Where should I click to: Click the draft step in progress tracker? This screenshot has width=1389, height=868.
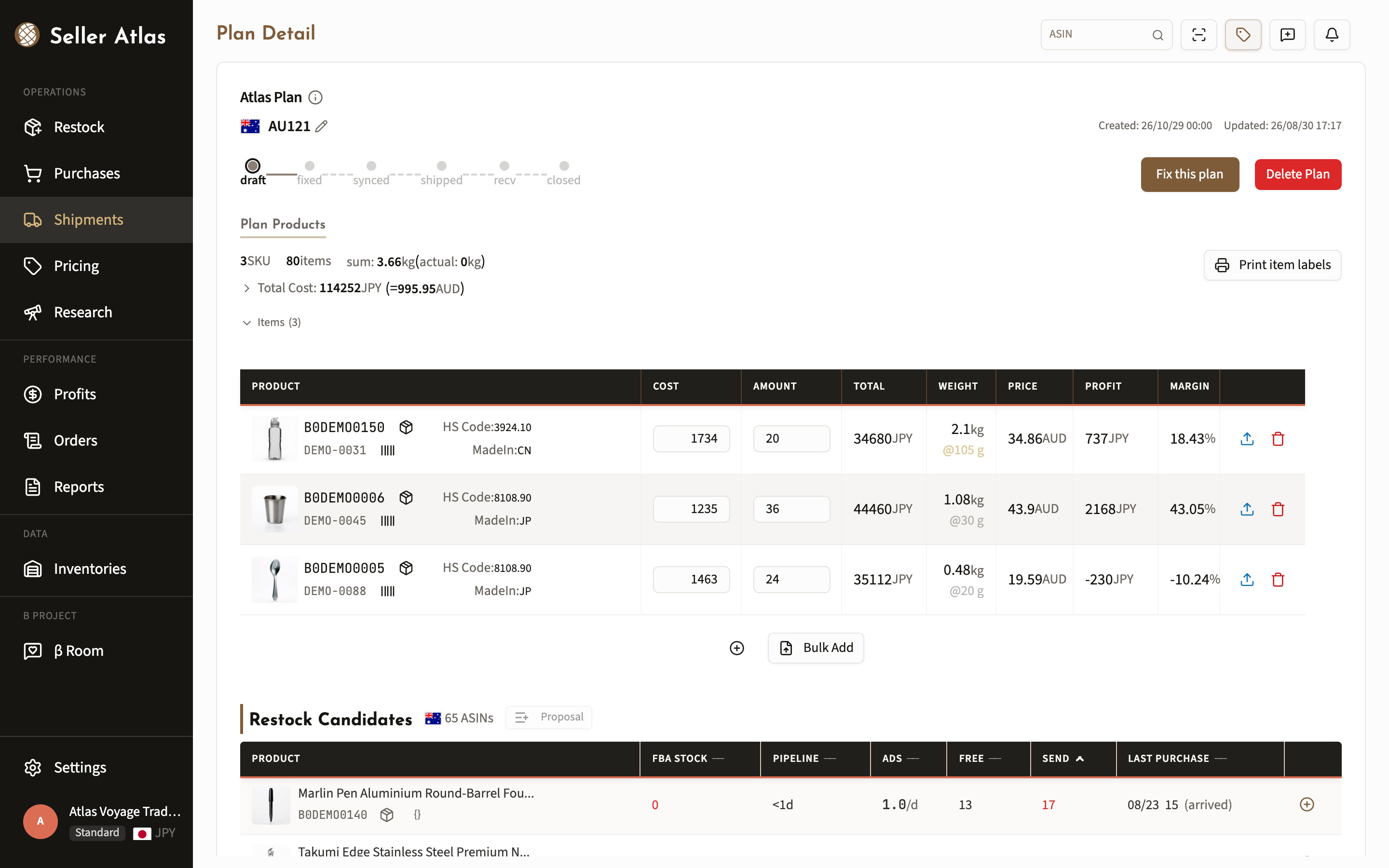pyautogui.click(x=253, y=172)
